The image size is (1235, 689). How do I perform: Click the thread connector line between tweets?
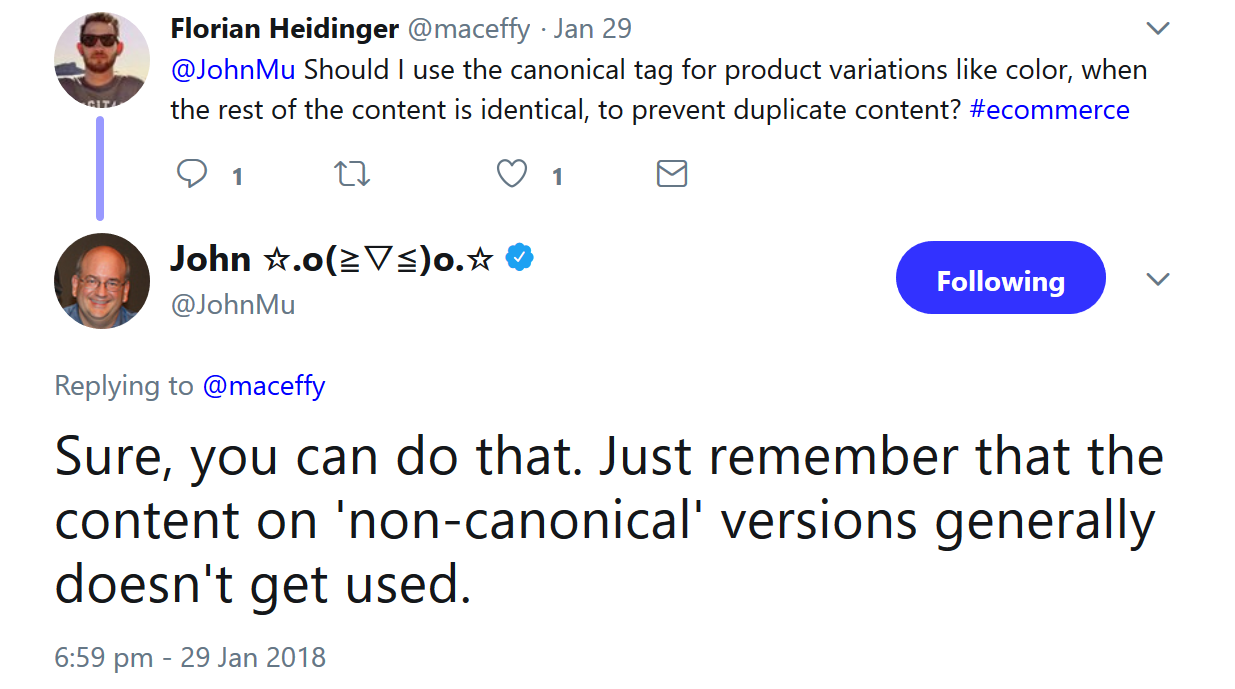click(101, 168)
